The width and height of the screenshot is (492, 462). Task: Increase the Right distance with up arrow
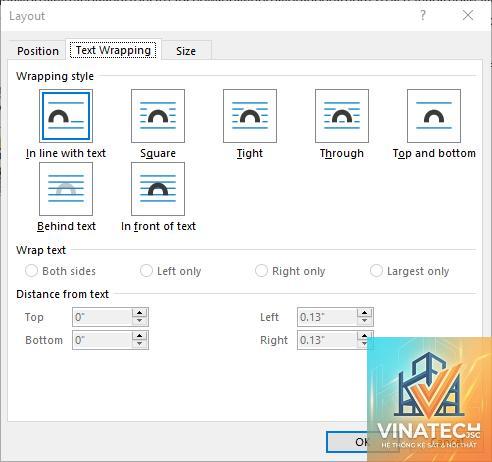pyautogui.click(x=365, y=335)
